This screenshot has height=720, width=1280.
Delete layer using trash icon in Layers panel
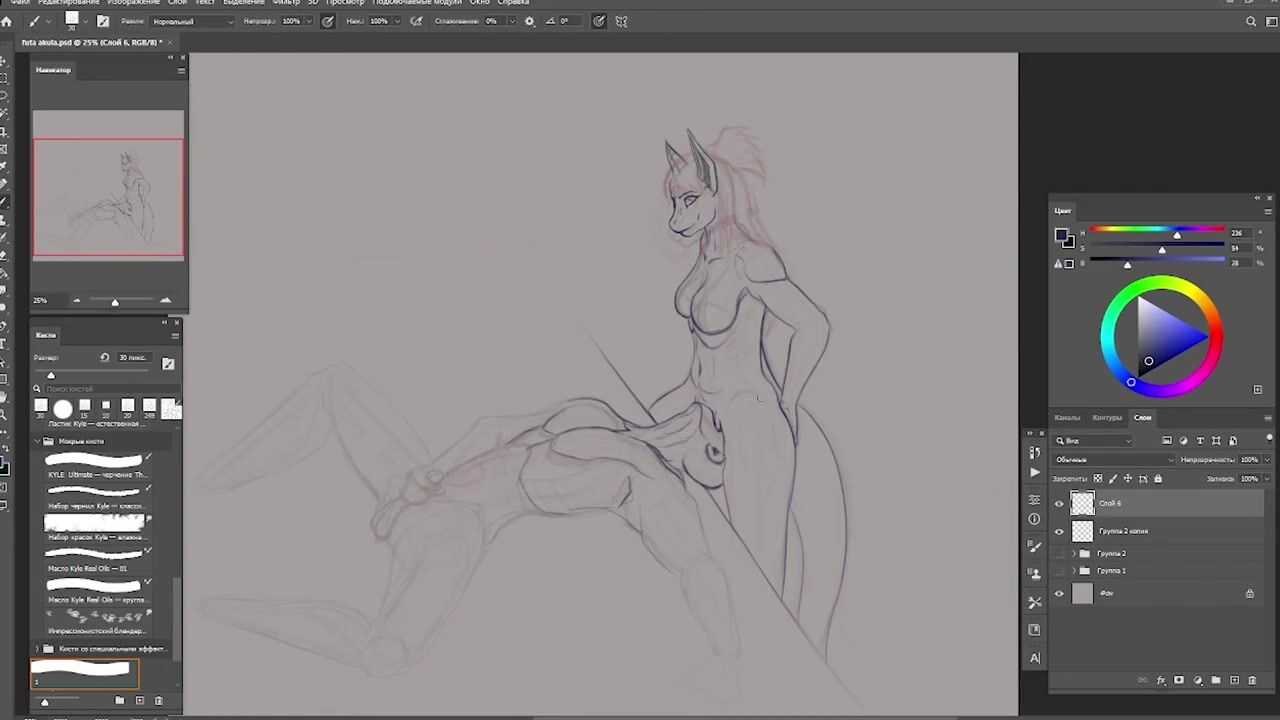(x=1252, y=680)
